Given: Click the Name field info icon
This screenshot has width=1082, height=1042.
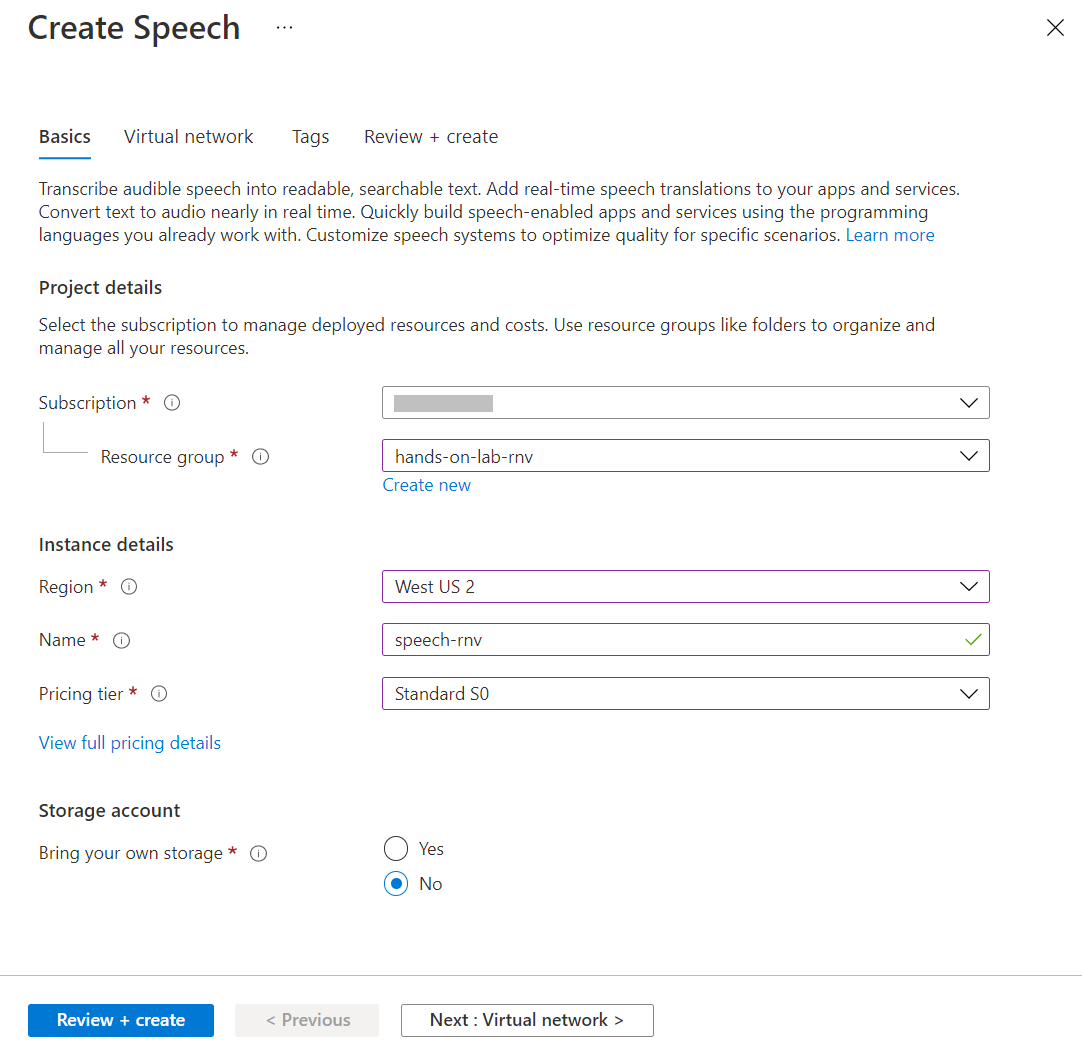Looking at the screenshot, I should pos(121,640).
